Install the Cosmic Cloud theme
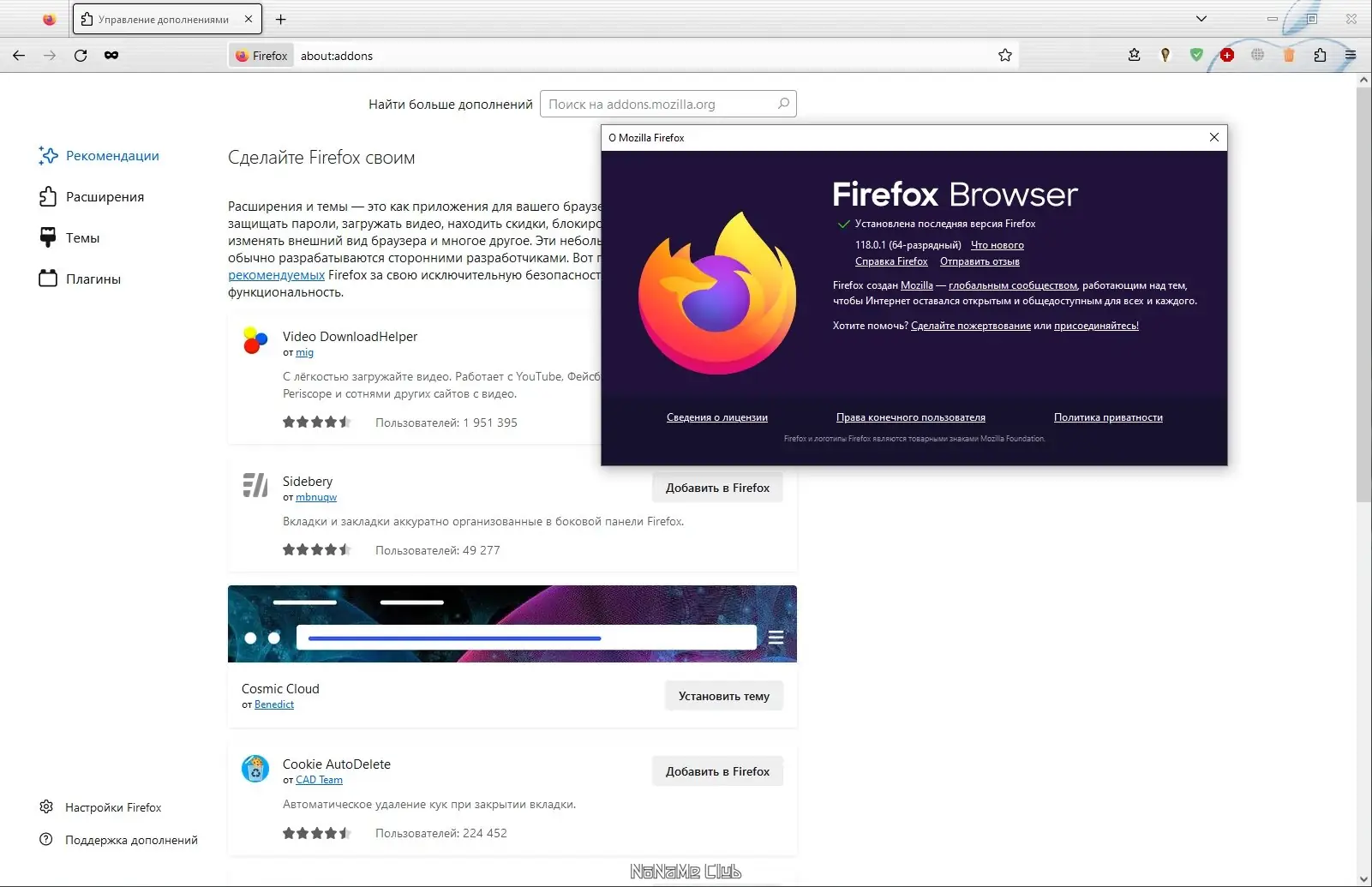The height and width of the screenshot is (887, 1372). coord(724,696)
